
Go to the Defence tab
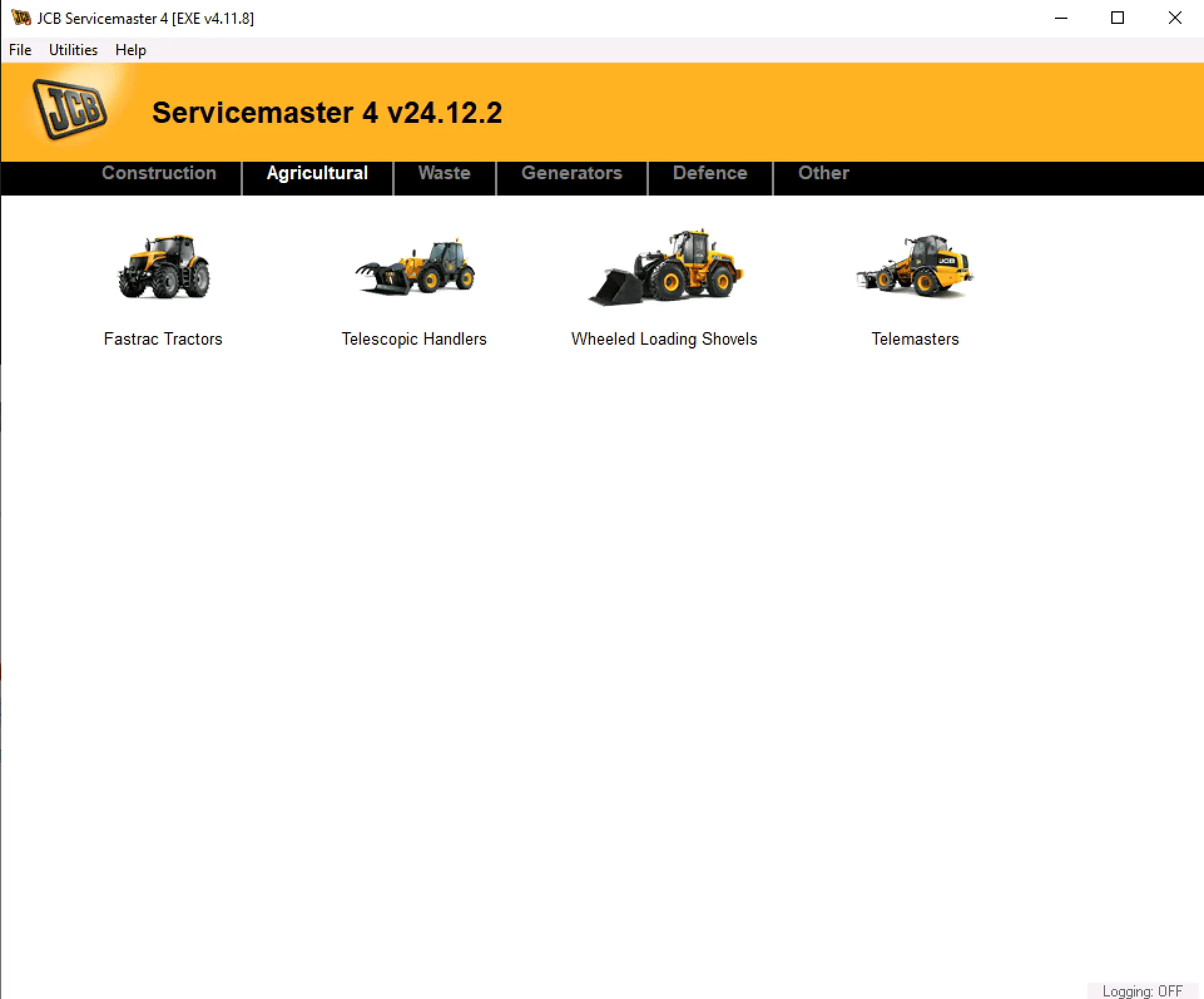tap(710, 173)
